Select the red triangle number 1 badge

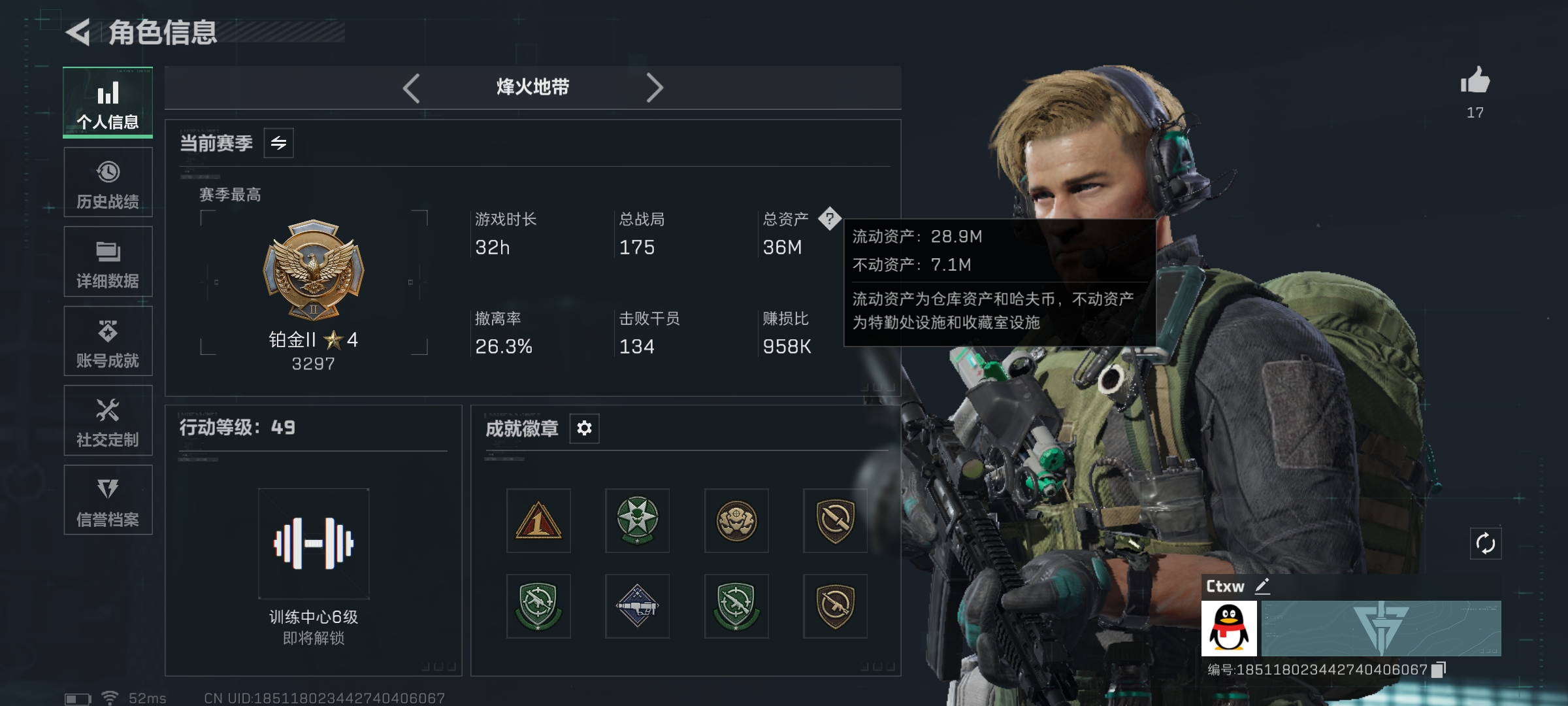(538, 520)
